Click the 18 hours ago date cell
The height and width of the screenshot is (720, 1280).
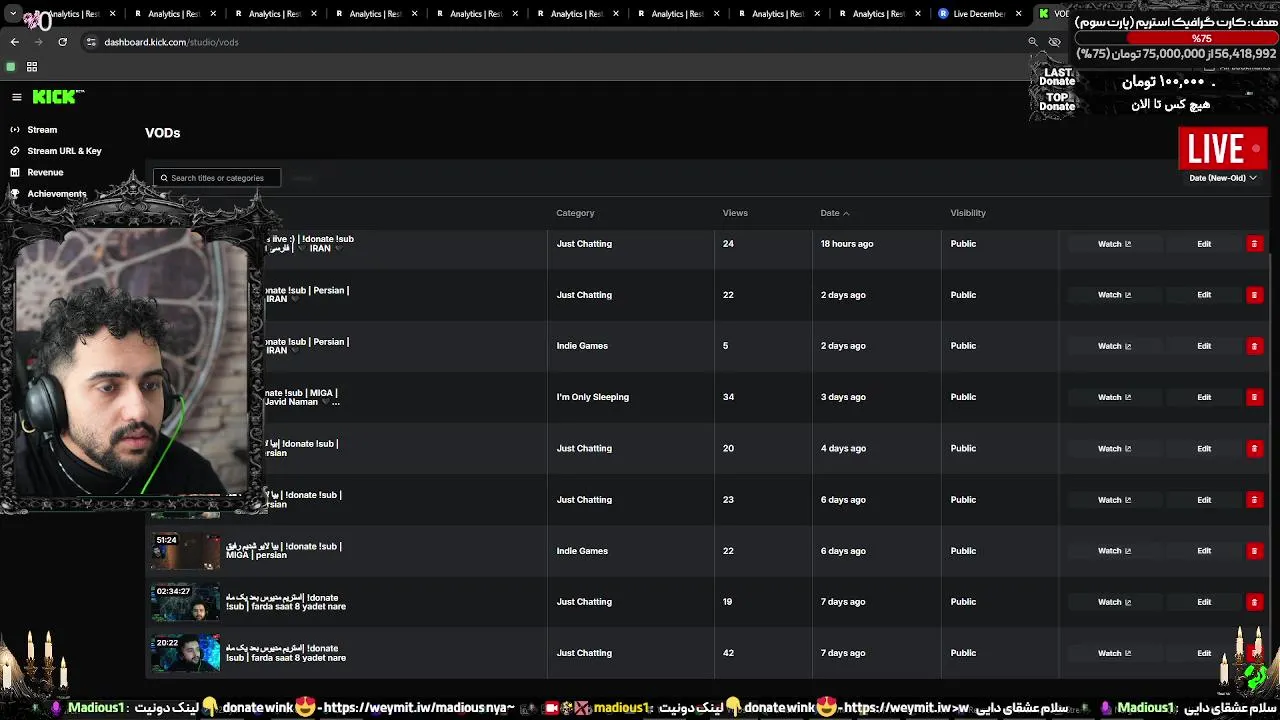pos(847,244)
